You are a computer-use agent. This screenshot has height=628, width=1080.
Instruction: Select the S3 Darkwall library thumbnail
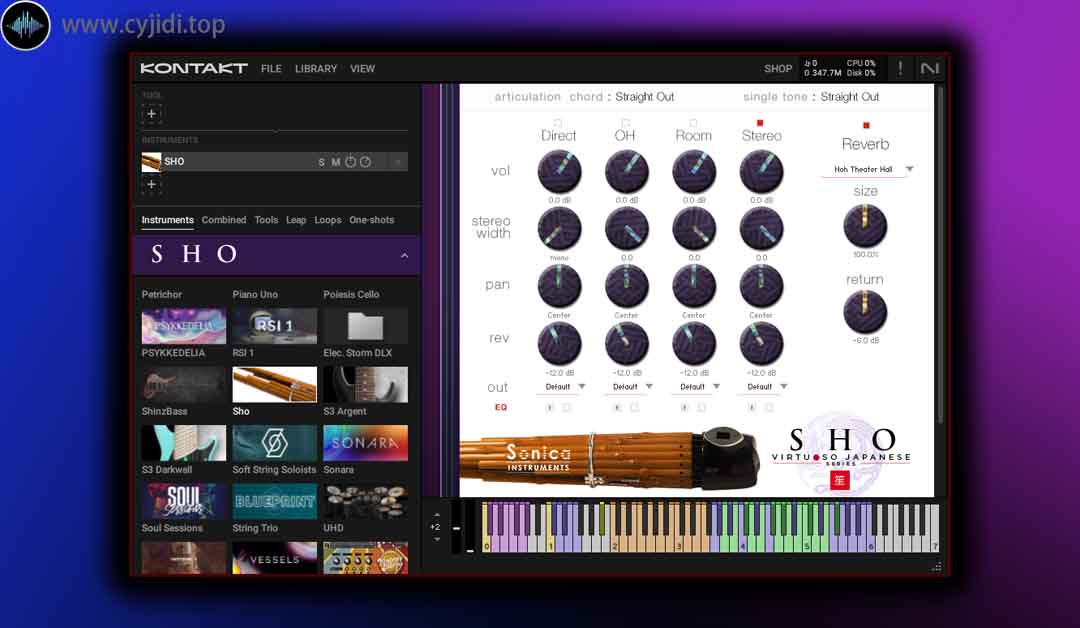click(184, 443)
